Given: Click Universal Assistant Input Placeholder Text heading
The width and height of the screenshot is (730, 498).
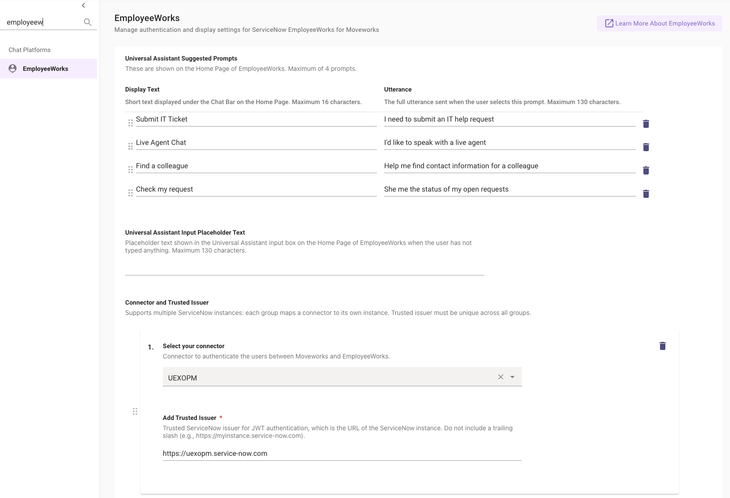Looking at the screenshot, I should (x=185, y=233).
